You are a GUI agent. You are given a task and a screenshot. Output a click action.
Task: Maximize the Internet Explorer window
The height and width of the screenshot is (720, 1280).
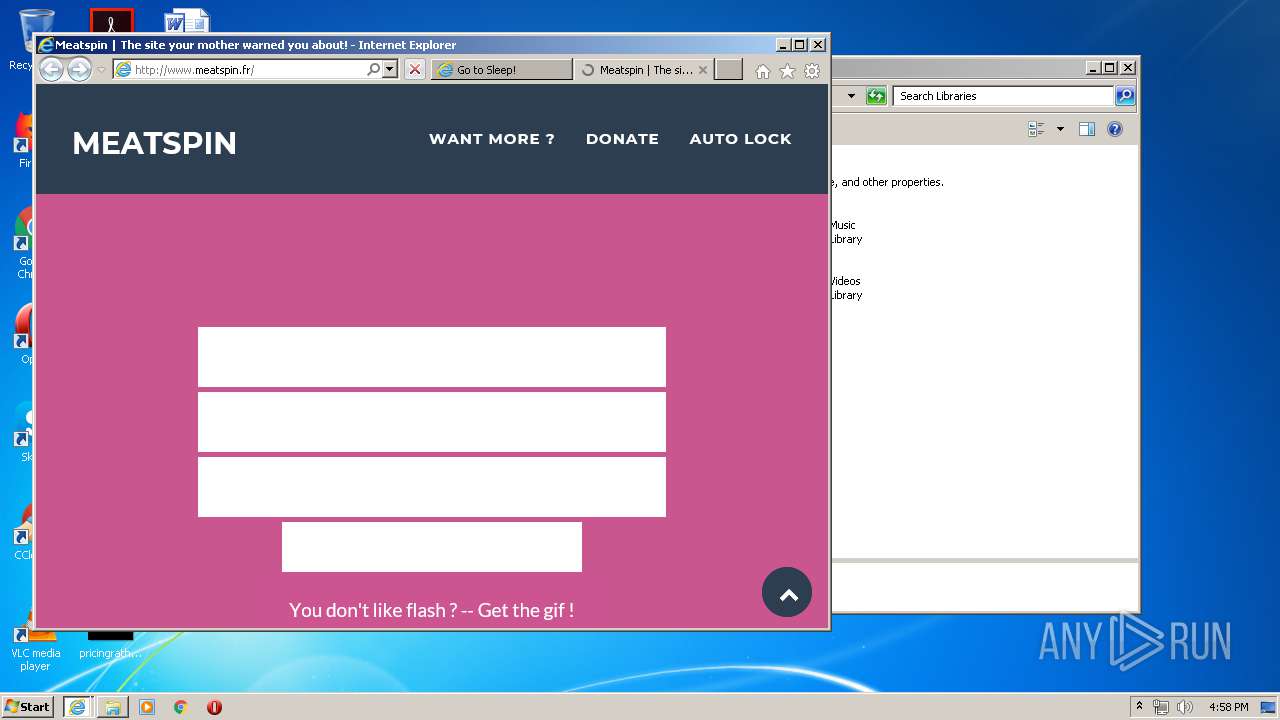(799, 45)
